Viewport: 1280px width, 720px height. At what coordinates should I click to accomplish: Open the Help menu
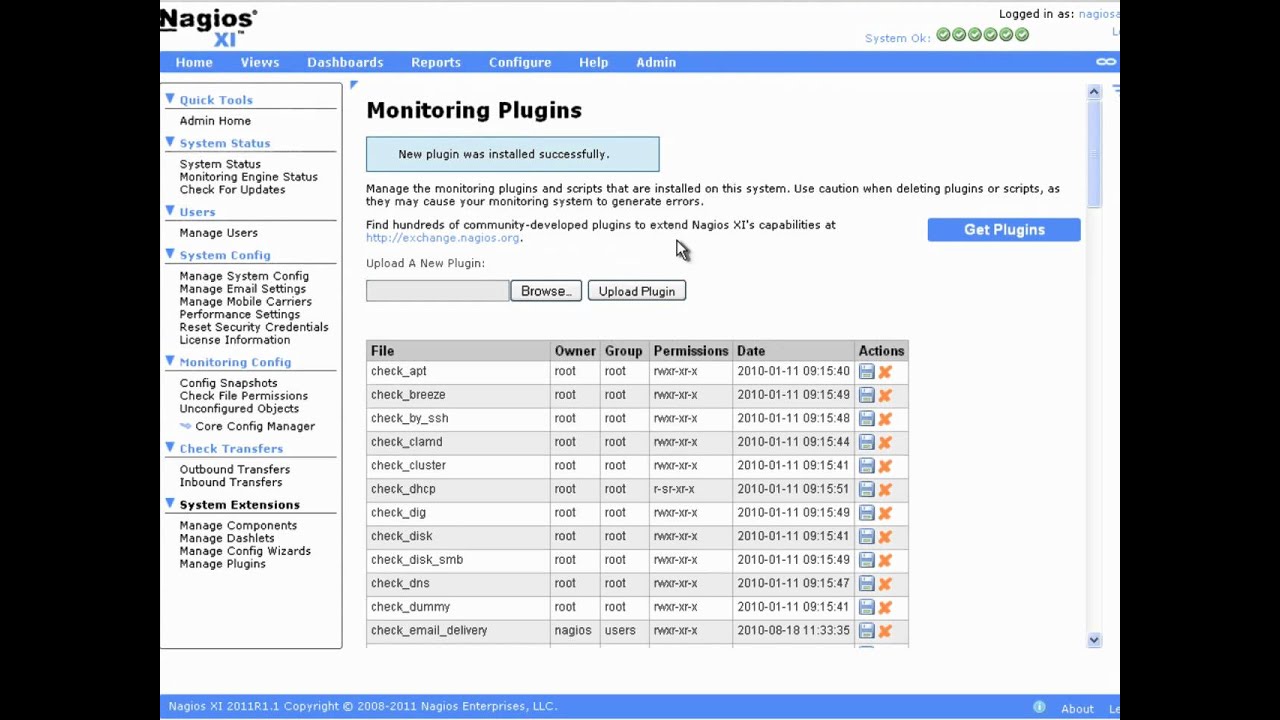point(593,62)
